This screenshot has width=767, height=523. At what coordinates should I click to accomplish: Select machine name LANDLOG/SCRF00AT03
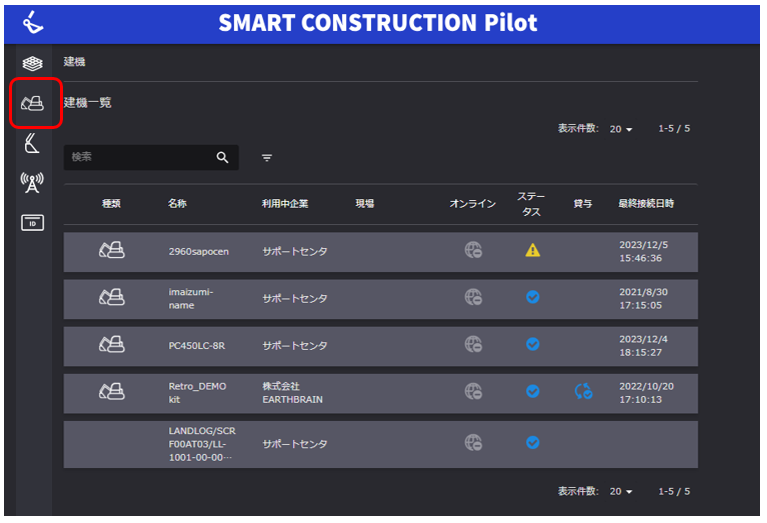pyautogui.click(x=202, y=444)
